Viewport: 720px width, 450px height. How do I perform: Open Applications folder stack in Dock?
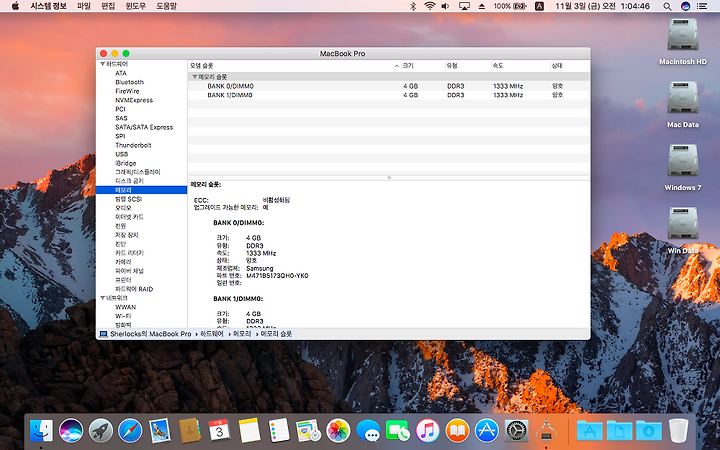590,431
